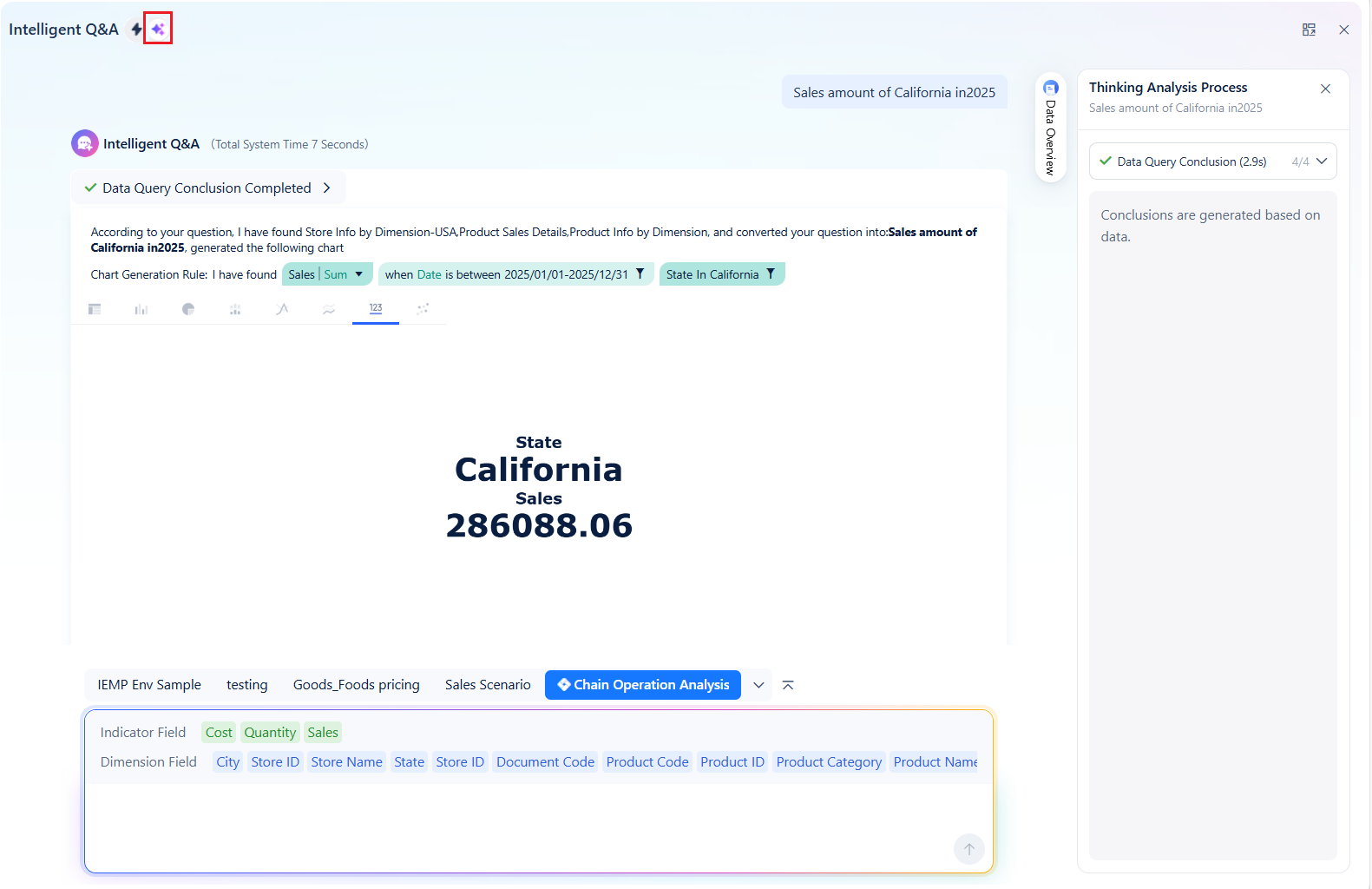Insert the Product ID dimension field
This screenshot has height=889, width=1372.
tap(732, 762)
